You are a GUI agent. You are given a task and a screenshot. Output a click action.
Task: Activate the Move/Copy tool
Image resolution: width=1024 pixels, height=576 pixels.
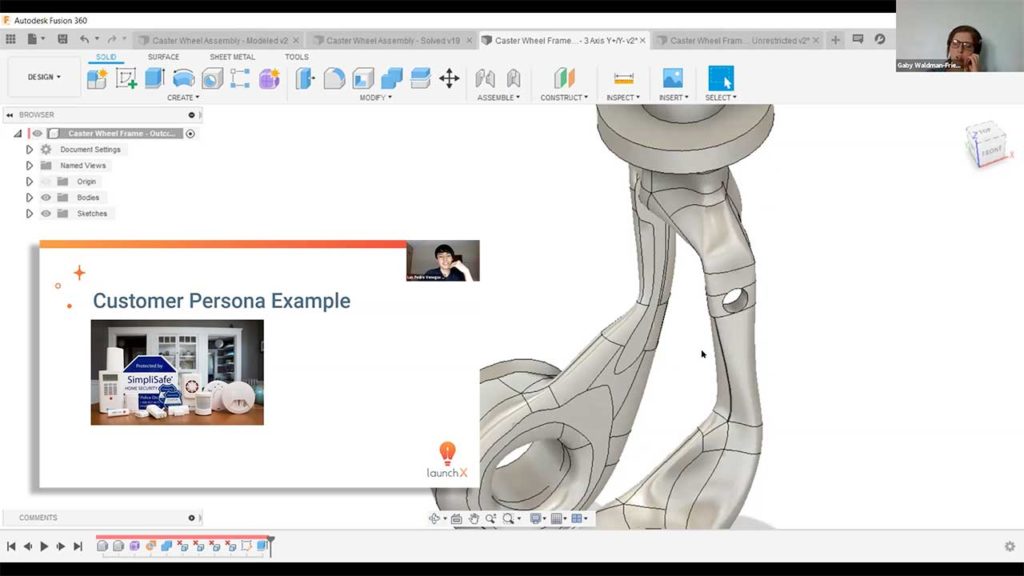coord(448,77)
